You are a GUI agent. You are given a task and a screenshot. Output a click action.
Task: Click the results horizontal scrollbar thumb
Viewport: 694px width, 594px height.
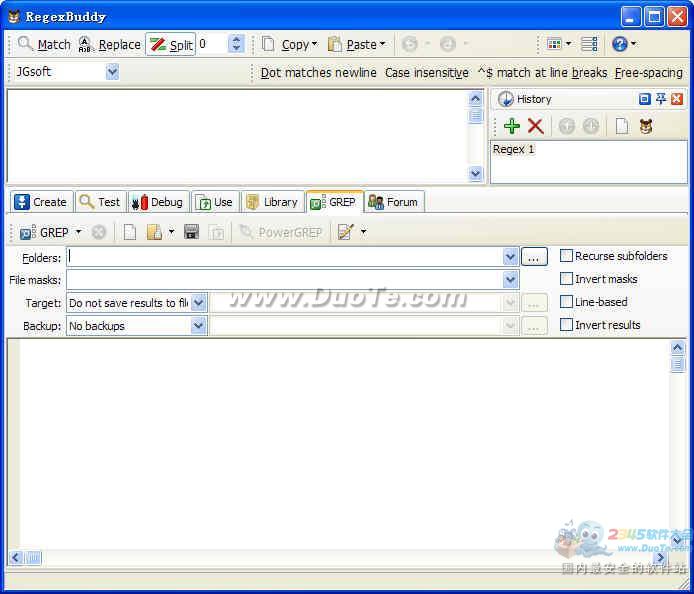(33, 558)
